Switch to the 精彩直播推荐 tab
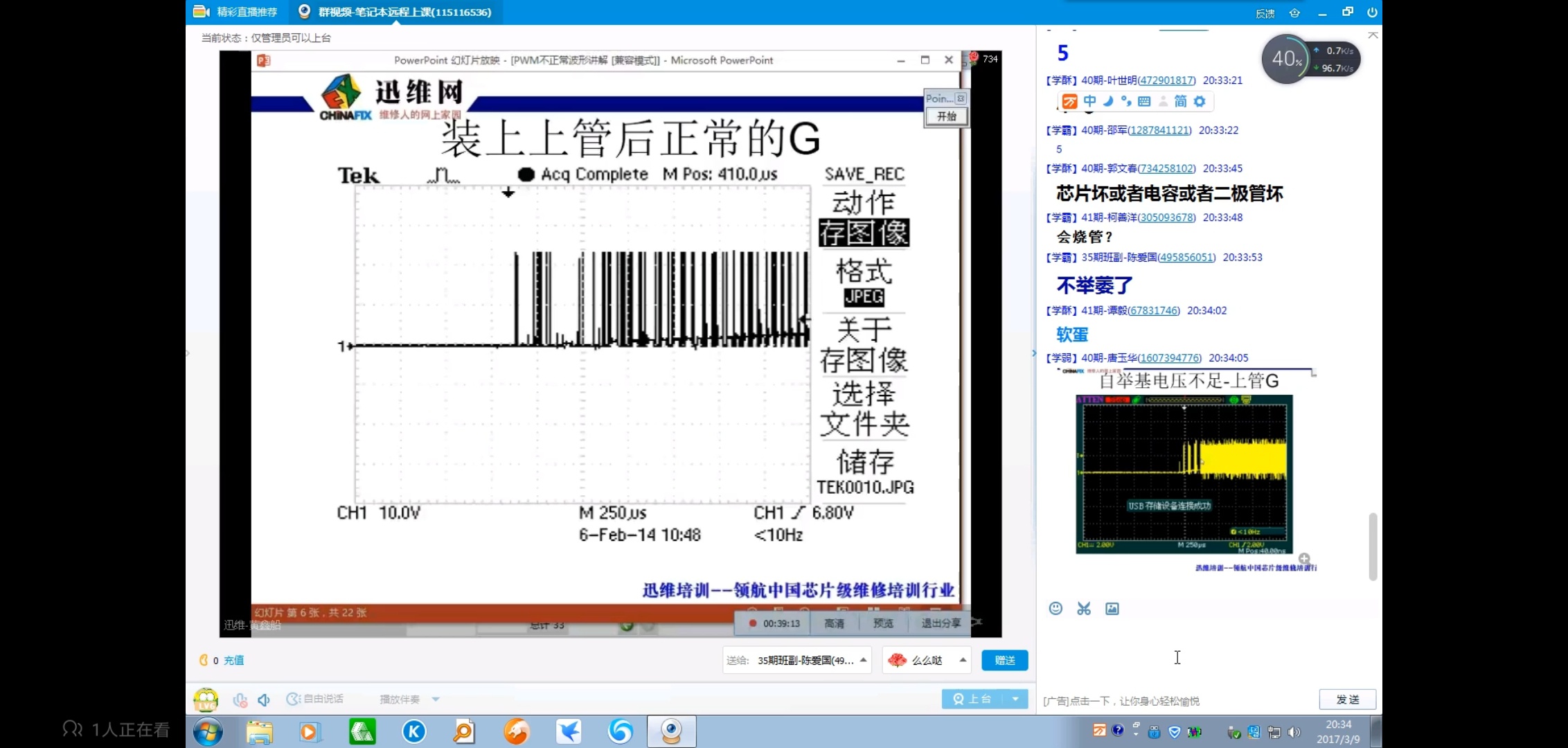1568x748 pixels. (236, 12)
